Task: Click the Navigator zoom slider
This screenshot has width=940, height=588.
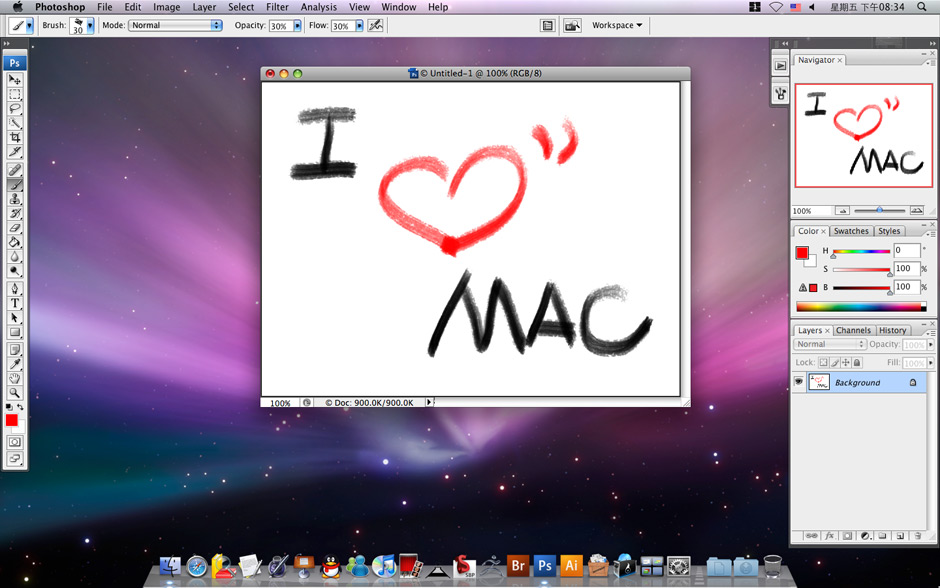Action: tap(879, 210)
